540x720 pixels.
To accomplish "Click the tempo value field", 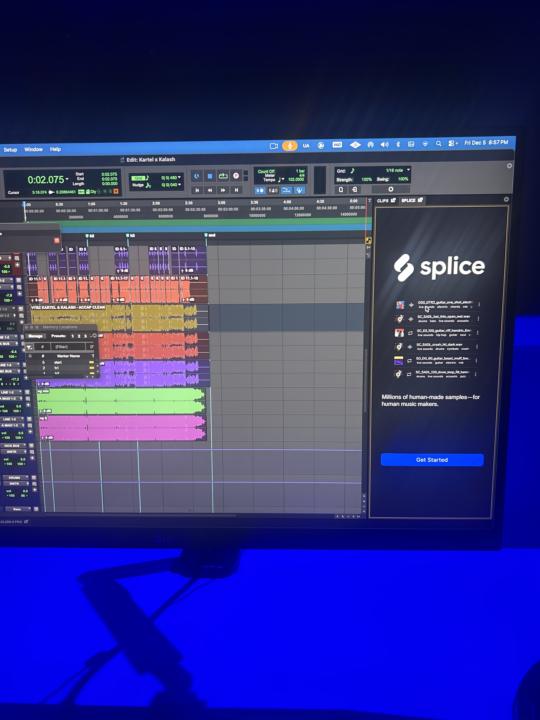I will coord(296,180).
